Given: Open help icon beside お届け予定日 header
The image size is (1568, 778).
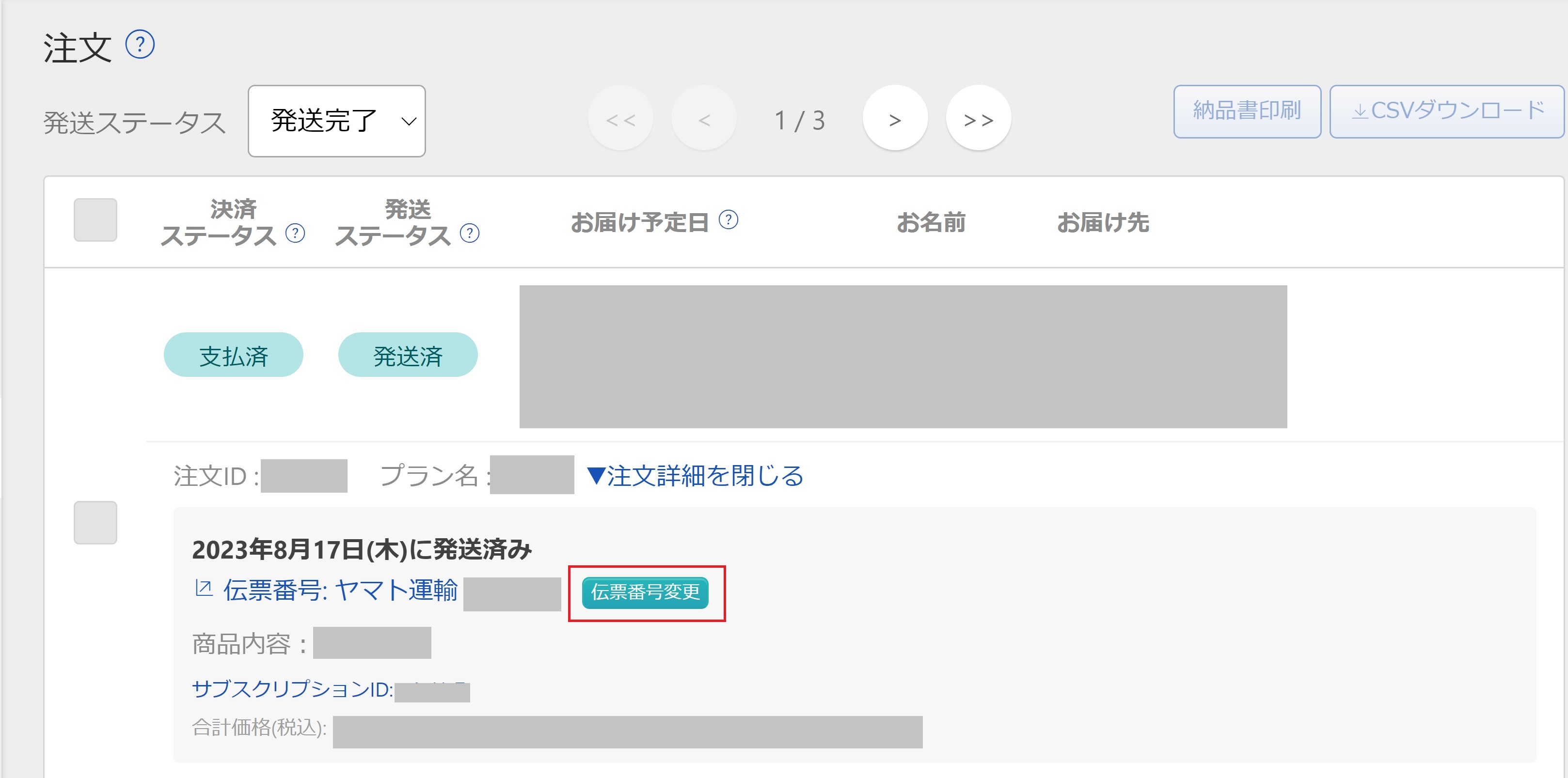Looking at the screenshot, I should point(728,219).
